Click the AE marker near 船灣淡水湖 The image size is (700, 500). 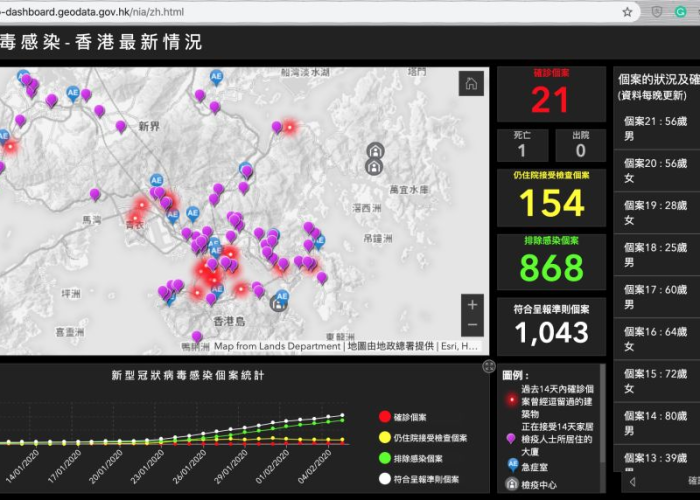click(217, 77)
